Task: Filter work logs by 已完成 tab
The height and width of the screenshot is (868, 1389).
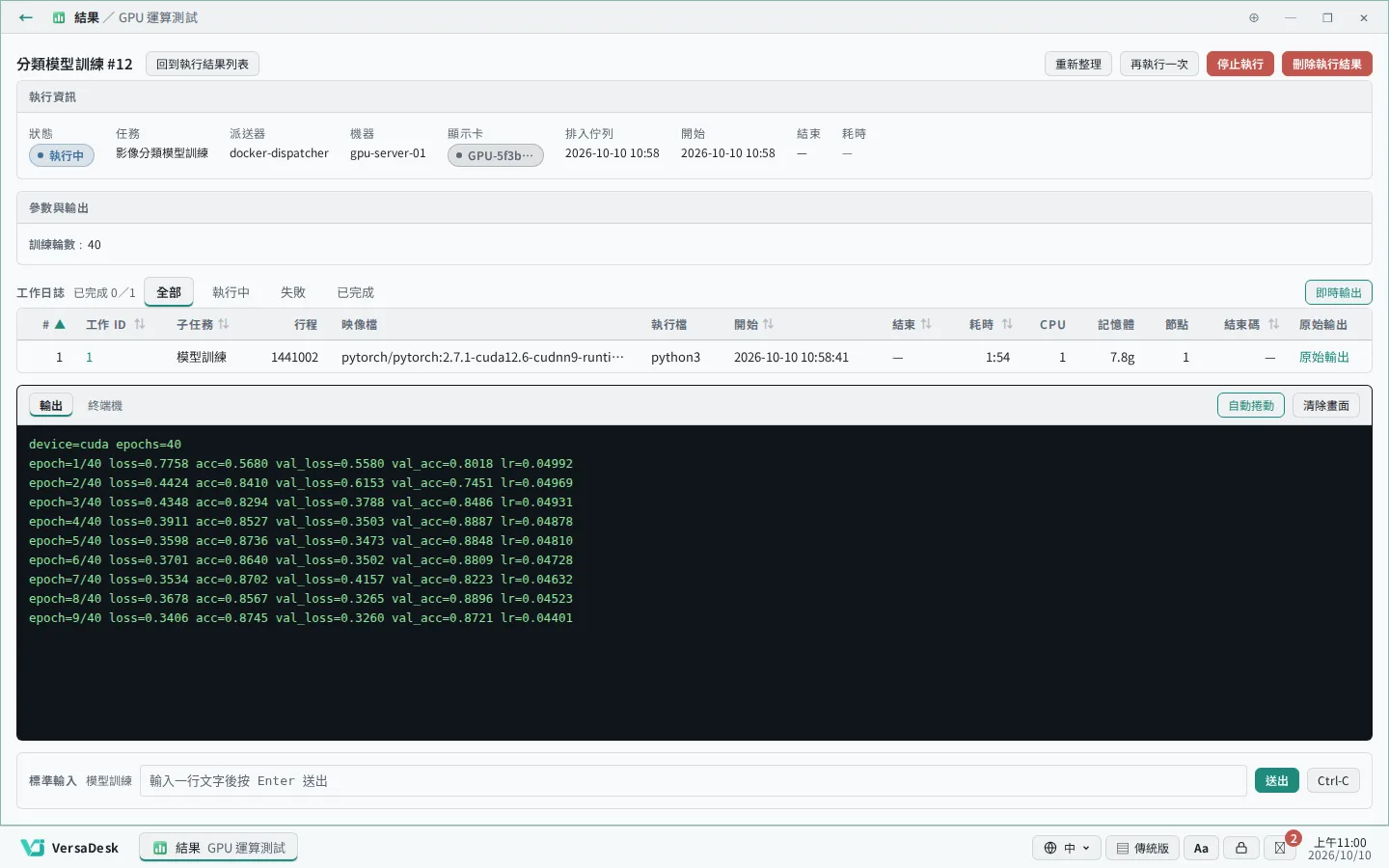Action: coord(356,292)
